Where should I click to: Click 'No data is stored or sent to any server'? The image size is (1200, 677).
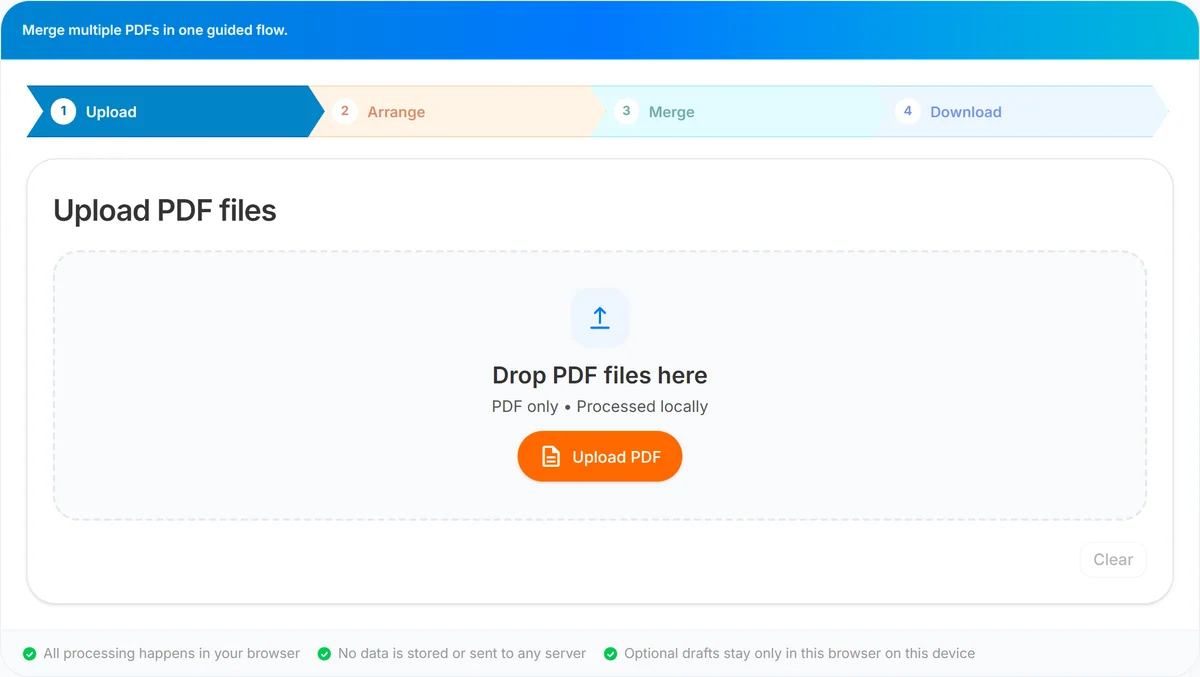[x=462, y=654]
